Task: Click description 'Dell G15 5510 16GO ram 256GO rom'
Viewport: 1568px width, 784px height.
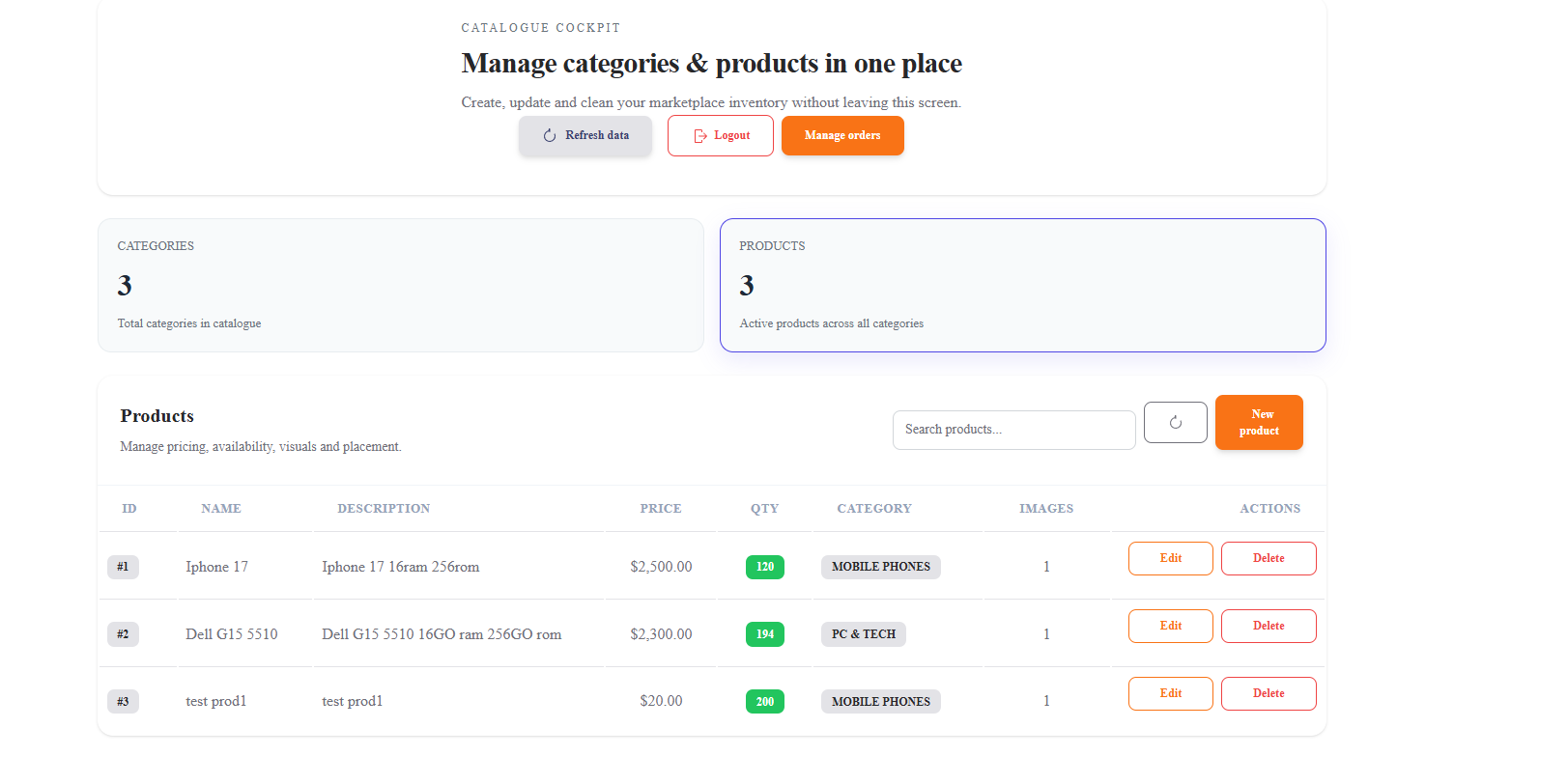Action: coord(442,634)
